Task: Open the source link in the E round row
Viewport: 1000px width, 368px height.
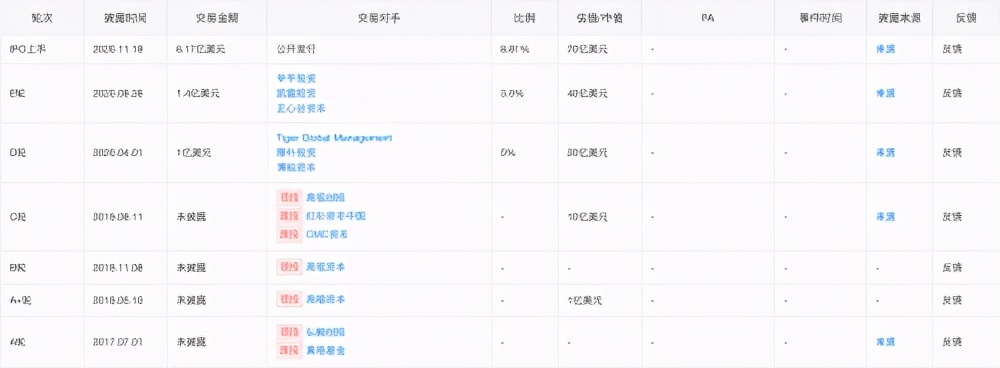Action: [885, 93]
